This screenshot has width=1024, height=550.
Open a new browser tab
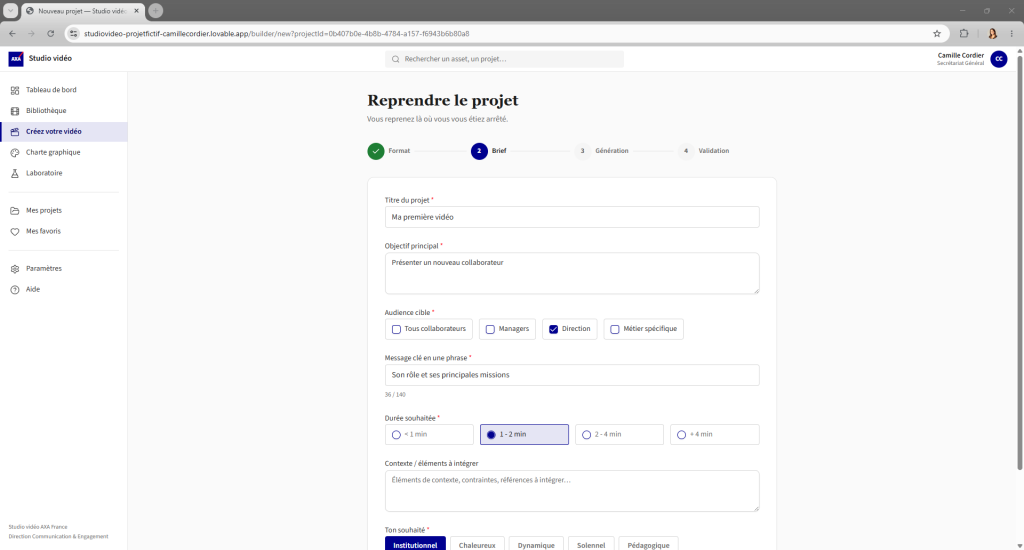click(155, 11)
